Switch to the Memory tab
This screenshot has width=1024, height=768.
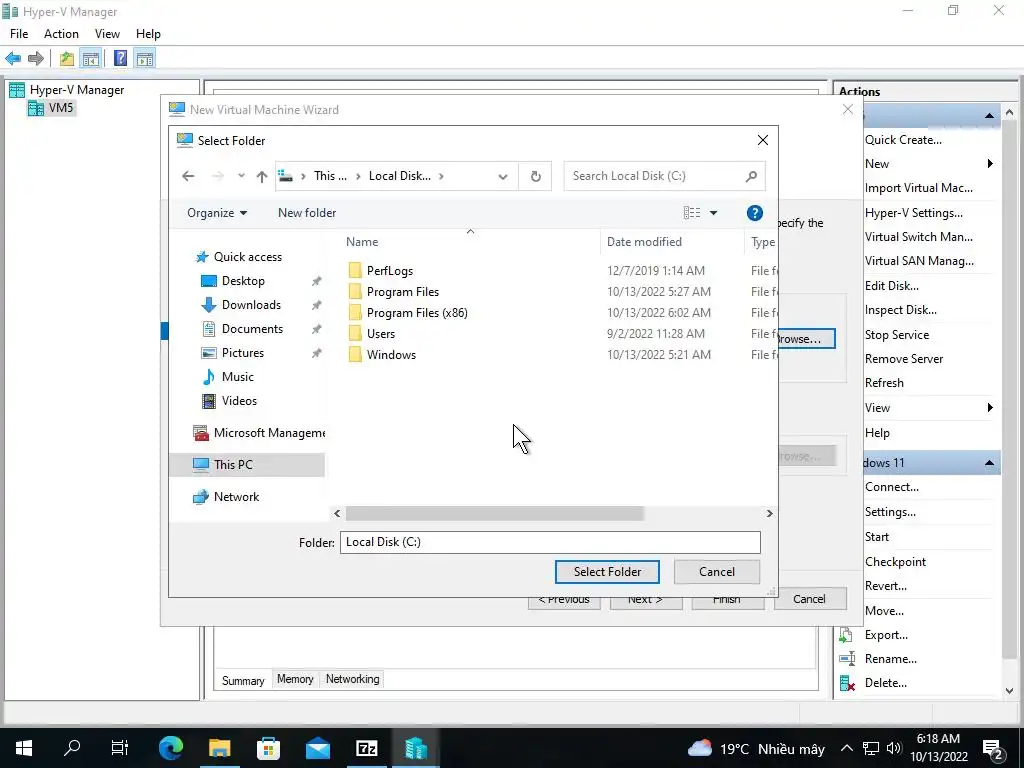[x=295, y=679]
